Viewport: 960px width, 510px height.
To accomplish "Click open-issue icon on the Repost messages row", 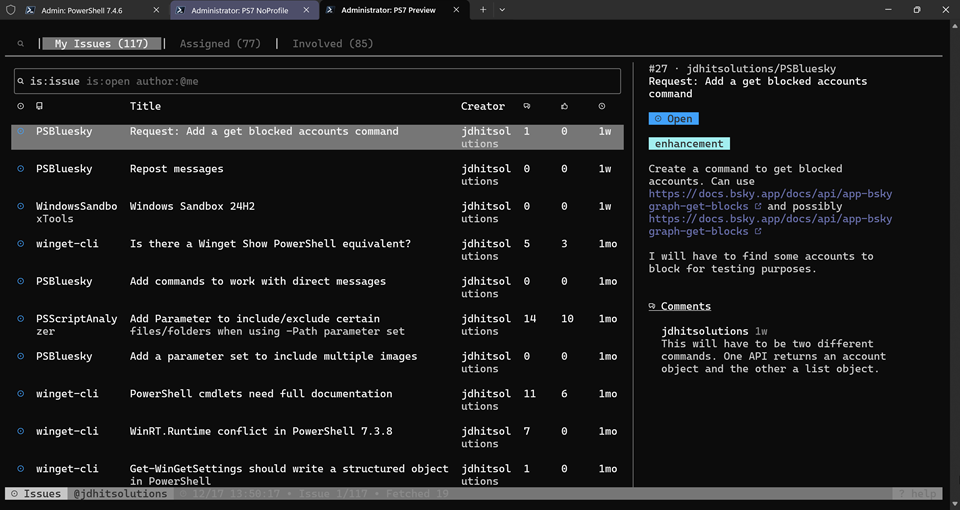I will (x=21, y=168).
